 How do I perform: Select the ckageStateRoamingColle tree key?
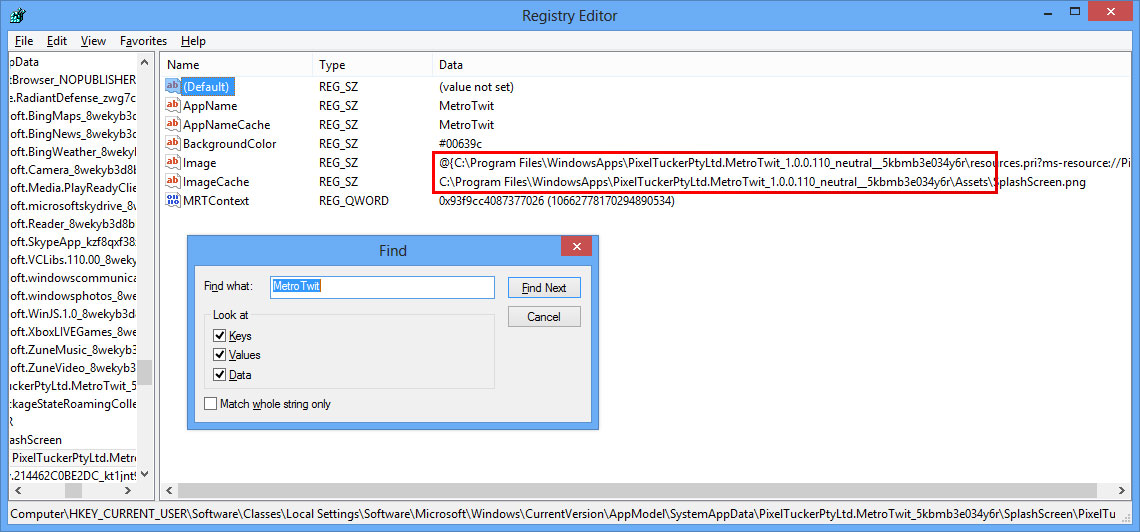coord(74,403)
